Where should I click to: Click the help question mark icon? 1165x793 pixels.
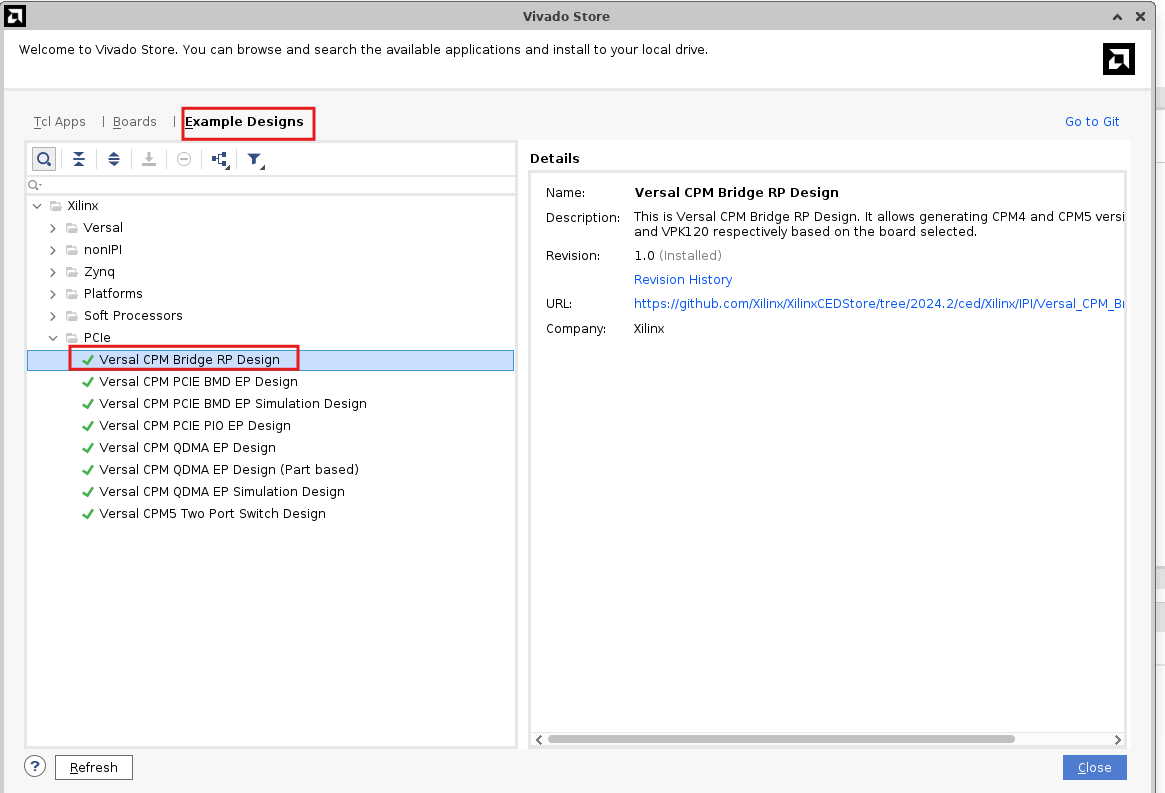click(35, 766)
